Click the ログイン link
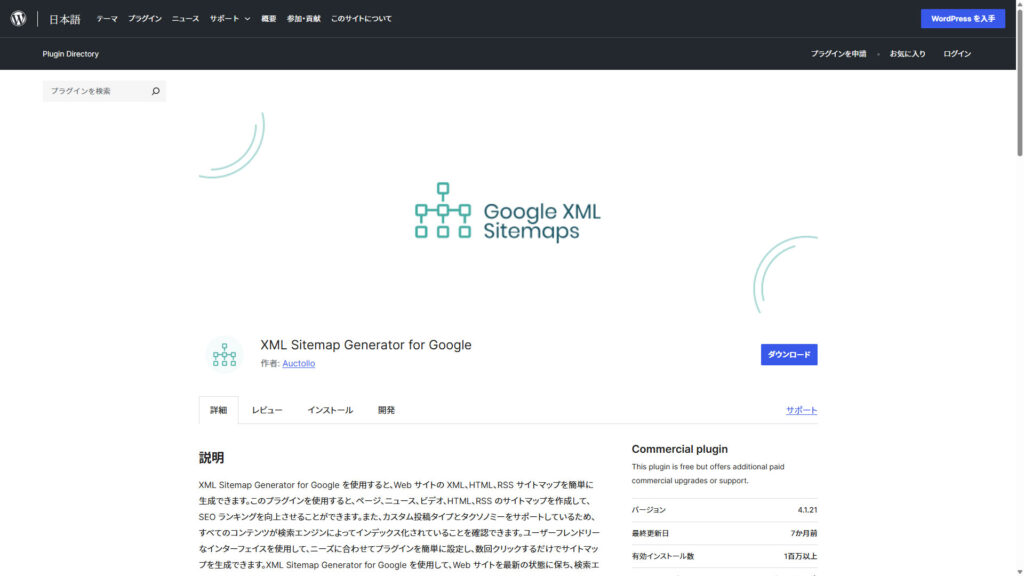 [x=957, y=54]
